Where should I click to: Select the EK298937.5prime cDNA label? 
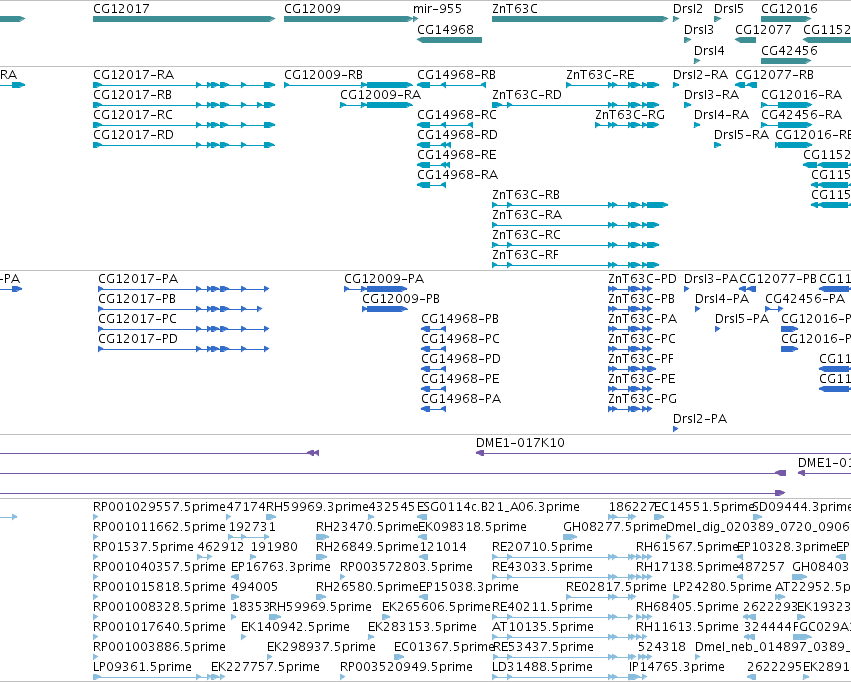321,647
